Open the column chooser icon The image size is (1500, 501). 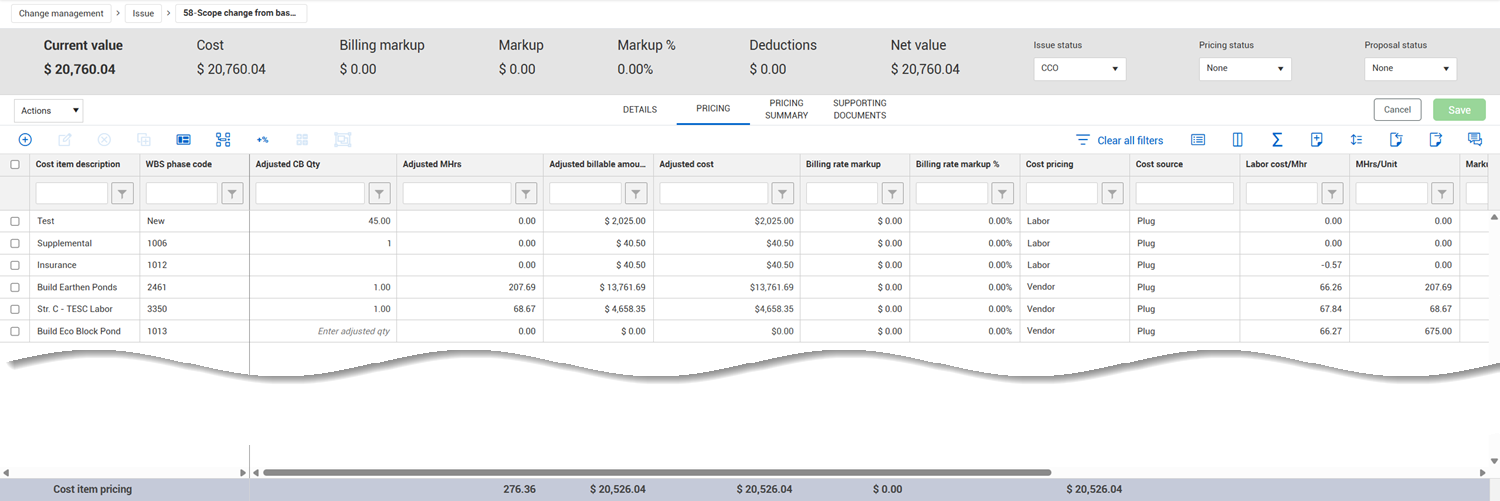(x=1237, y=140)
